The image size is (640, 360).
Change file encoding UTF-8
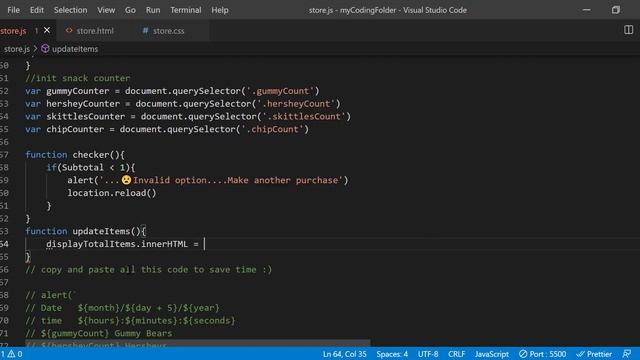(x=428, y=354)
